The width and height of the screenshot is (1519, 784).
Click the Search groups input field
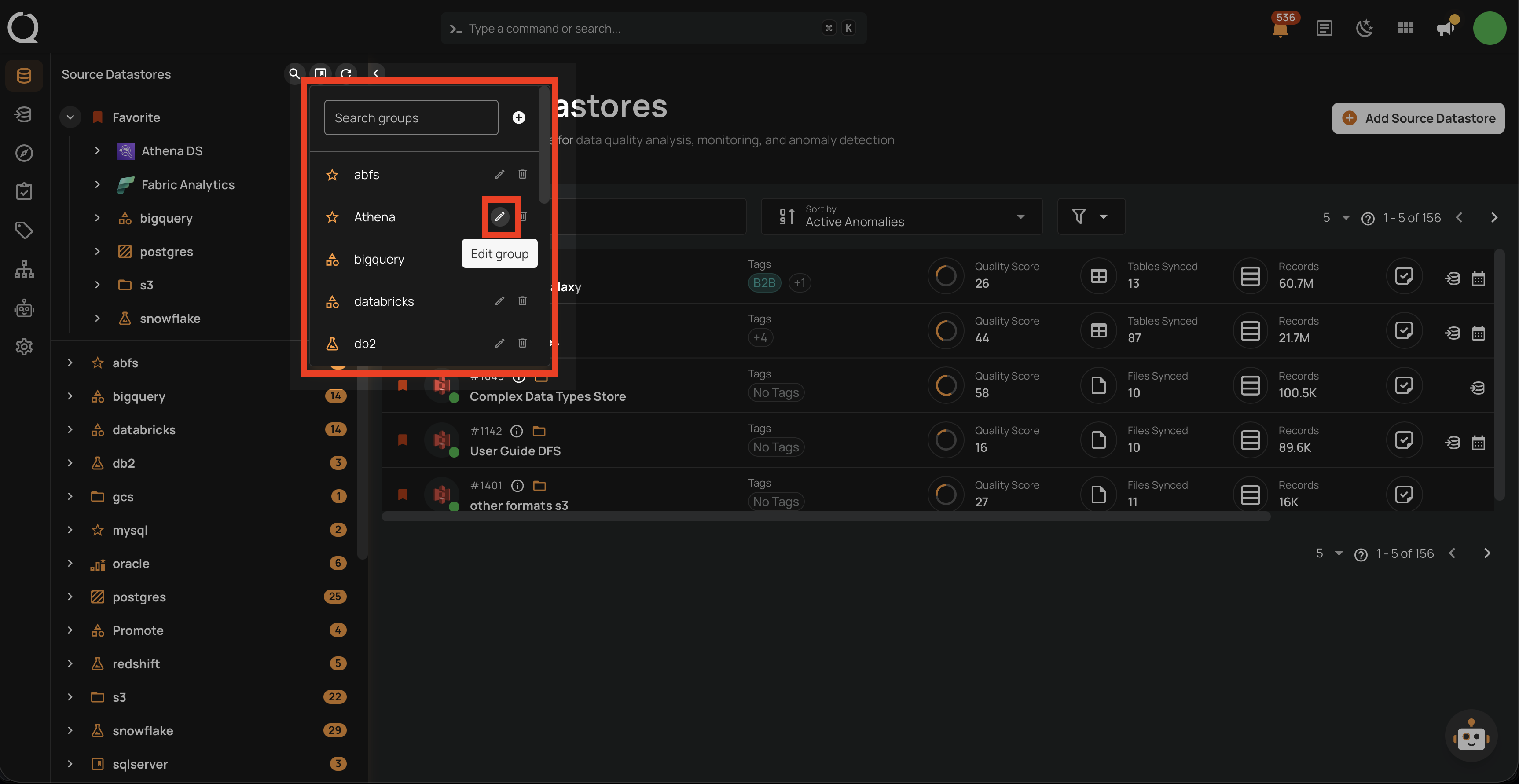(411, 117)
